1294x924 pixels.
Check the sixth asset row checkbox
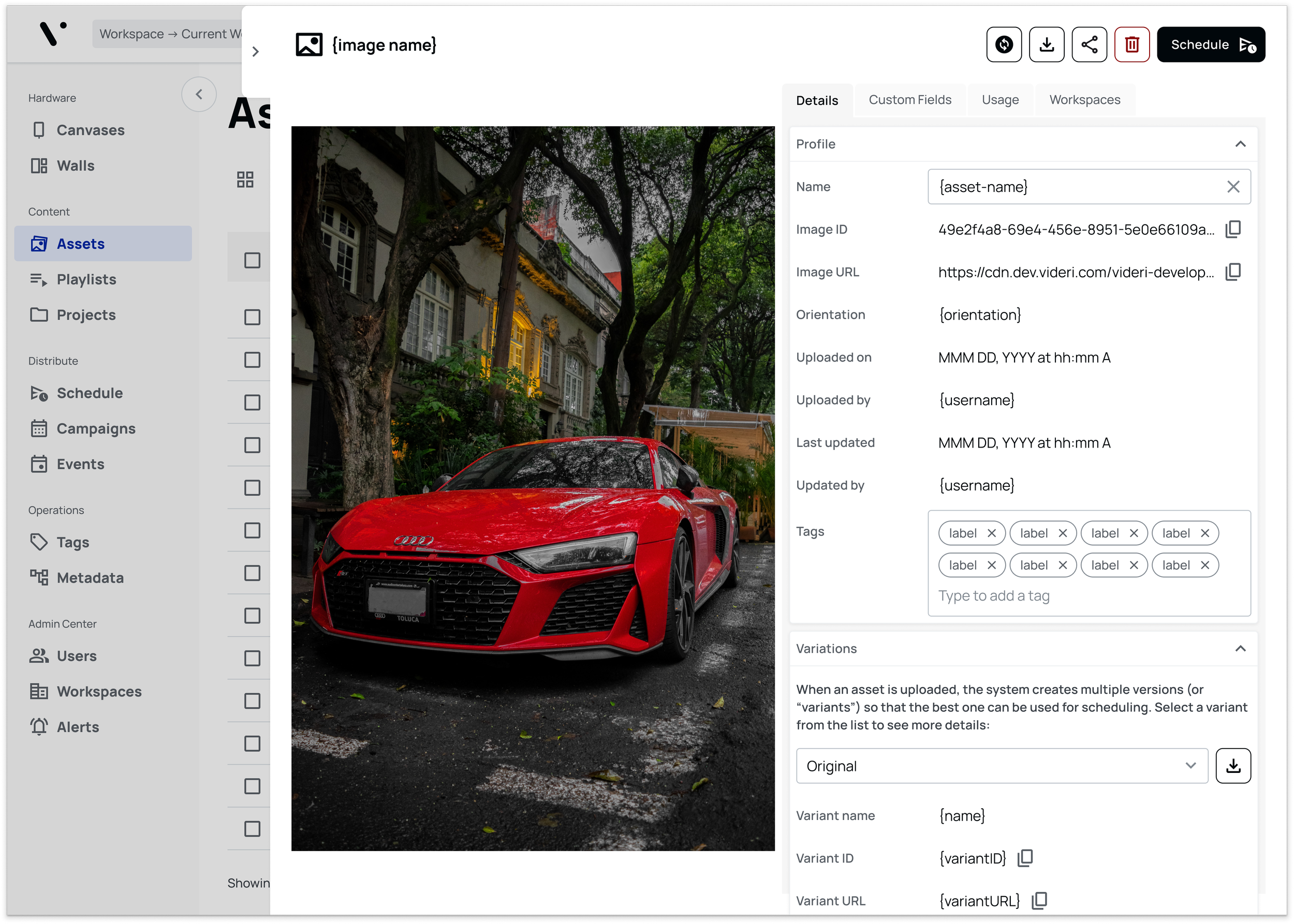[x=252, y=530]
